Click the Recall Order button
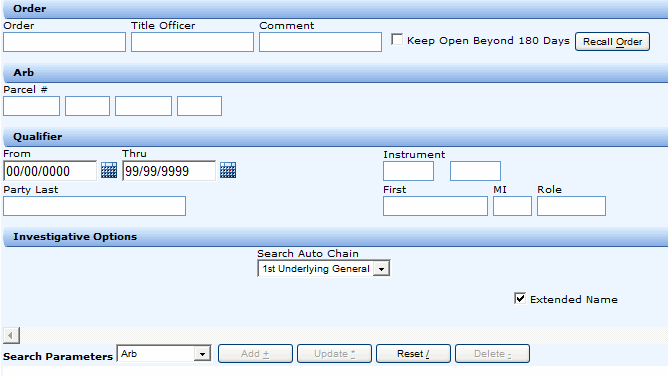This screenshot has height=376, width=668. pos(612,42)
